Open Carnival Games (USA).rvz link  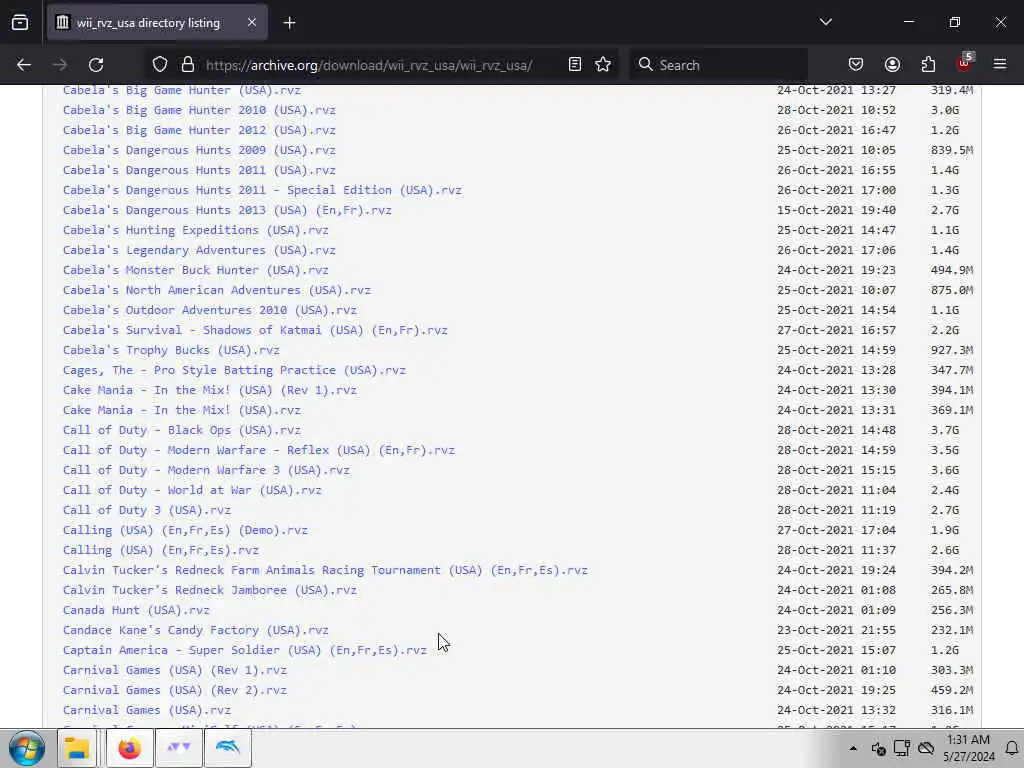tap(147, 710)
